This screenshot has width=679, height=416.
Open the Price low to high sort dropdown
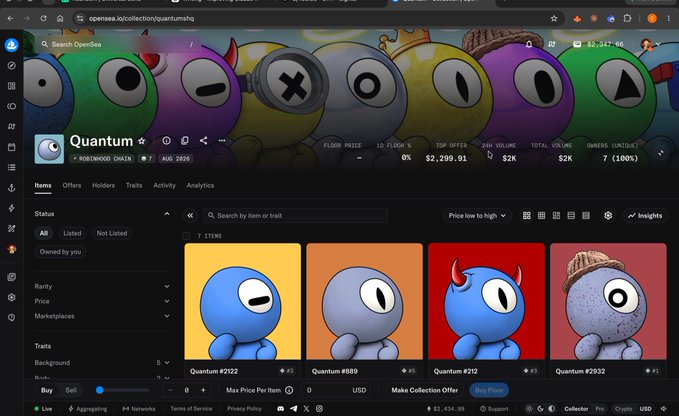click(x=477, y=216)
